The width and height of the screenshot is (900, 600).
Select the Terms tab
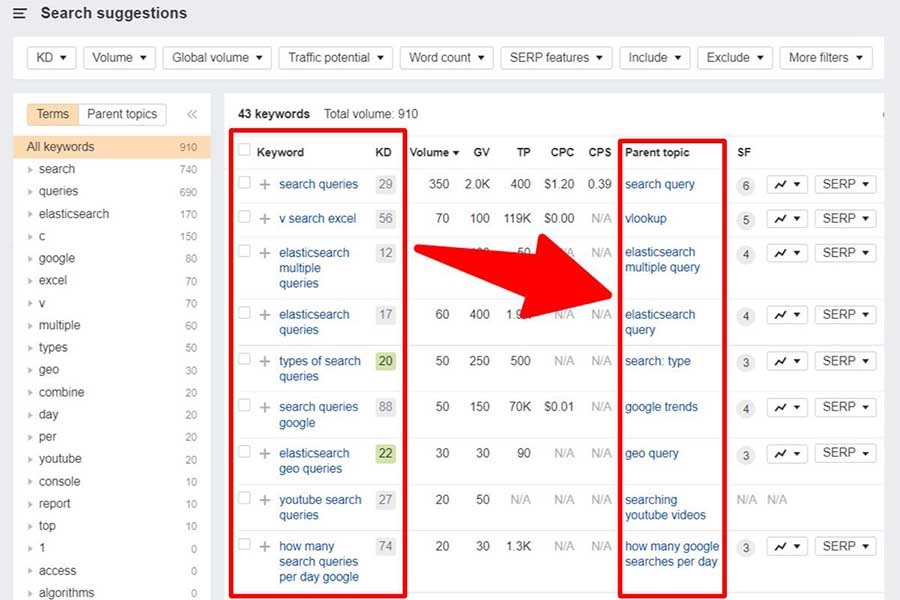[52, 114]
